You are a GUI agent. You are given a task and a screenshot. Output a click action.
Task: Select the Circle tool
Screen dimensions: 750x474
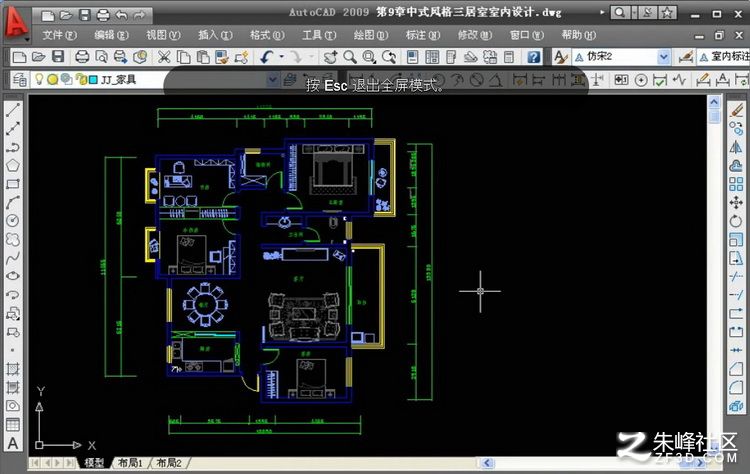point(13,220)
